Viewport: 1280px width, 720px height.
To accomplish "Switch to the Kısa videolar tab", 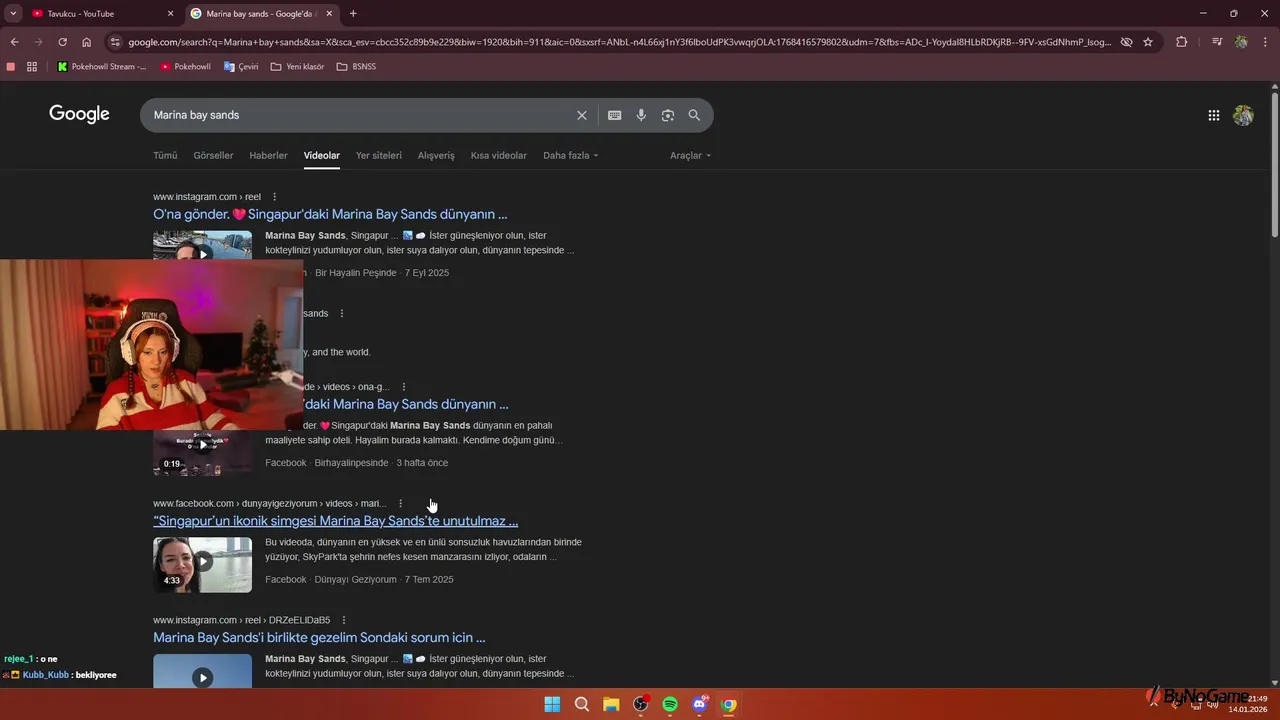I will [499, 156].
